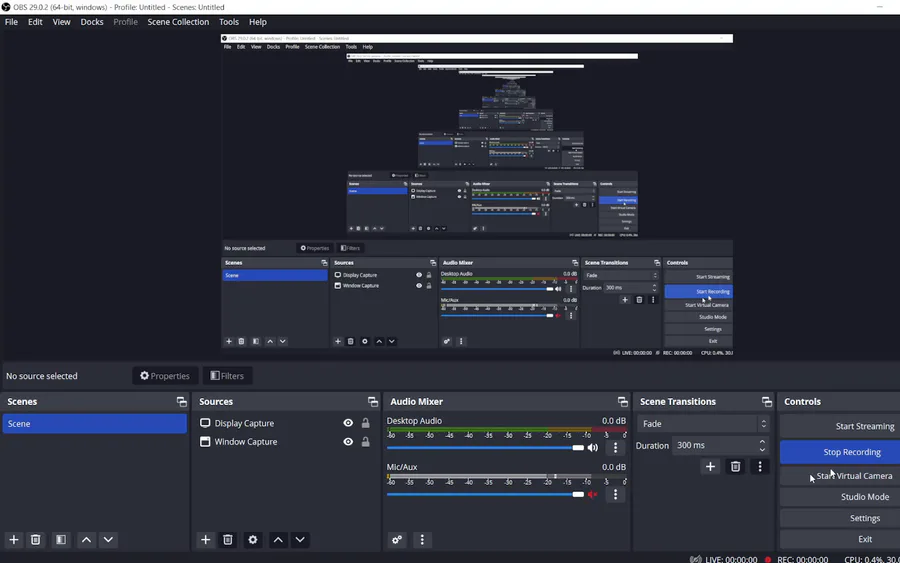Viewport: 900px width, 563px height.
Task: Open the Fade transition dropdown
Action: coord(704,424)
